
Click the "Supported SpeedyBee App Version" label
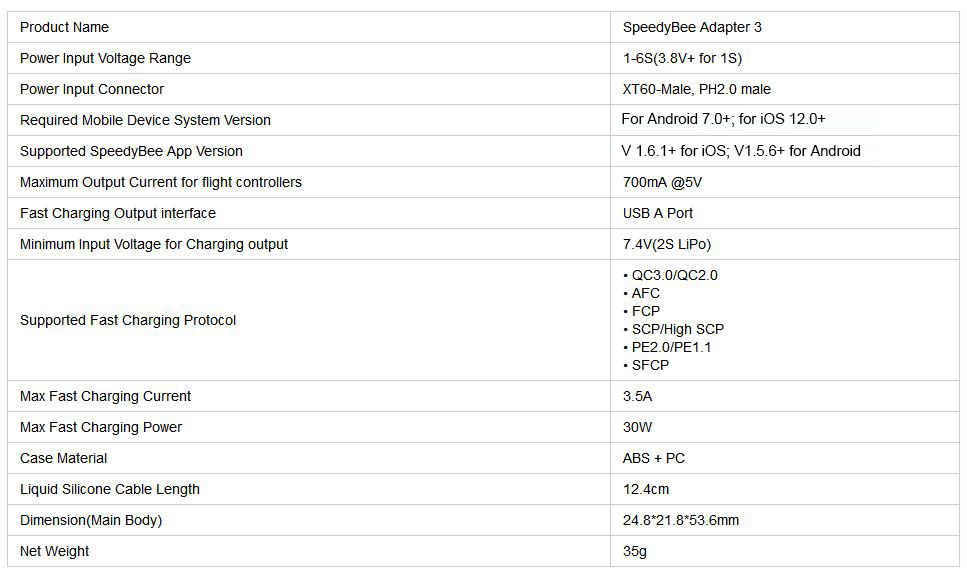pos(131,151)
